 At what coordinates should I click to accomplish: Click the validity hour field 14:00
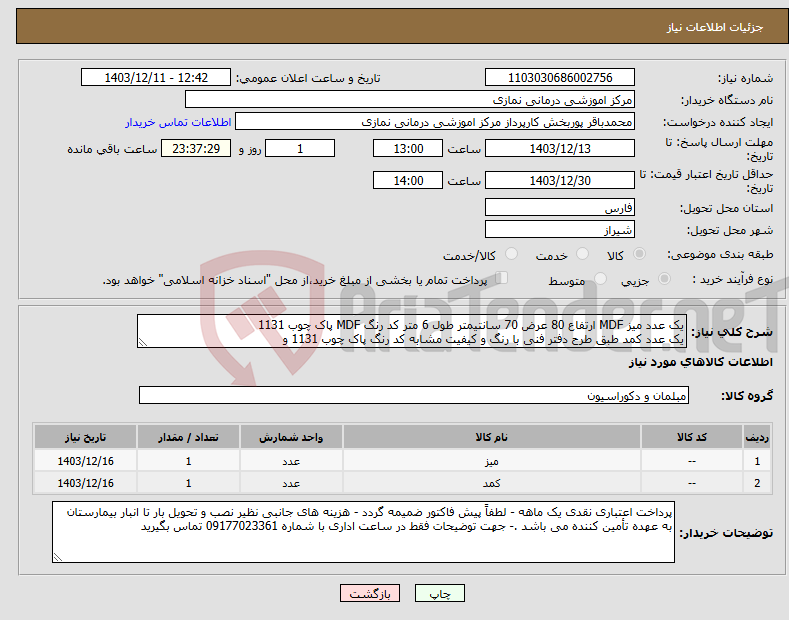coord(408,180)
